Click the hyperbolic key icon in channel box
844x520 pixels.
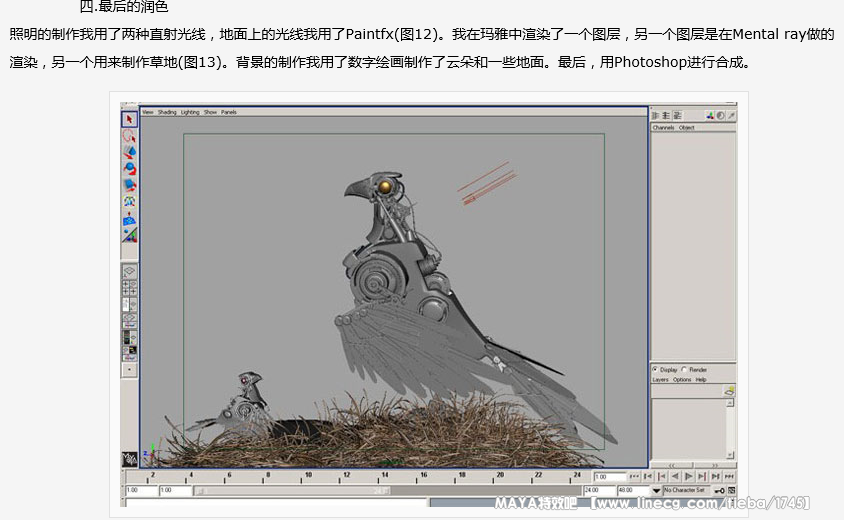click(731, 116)
